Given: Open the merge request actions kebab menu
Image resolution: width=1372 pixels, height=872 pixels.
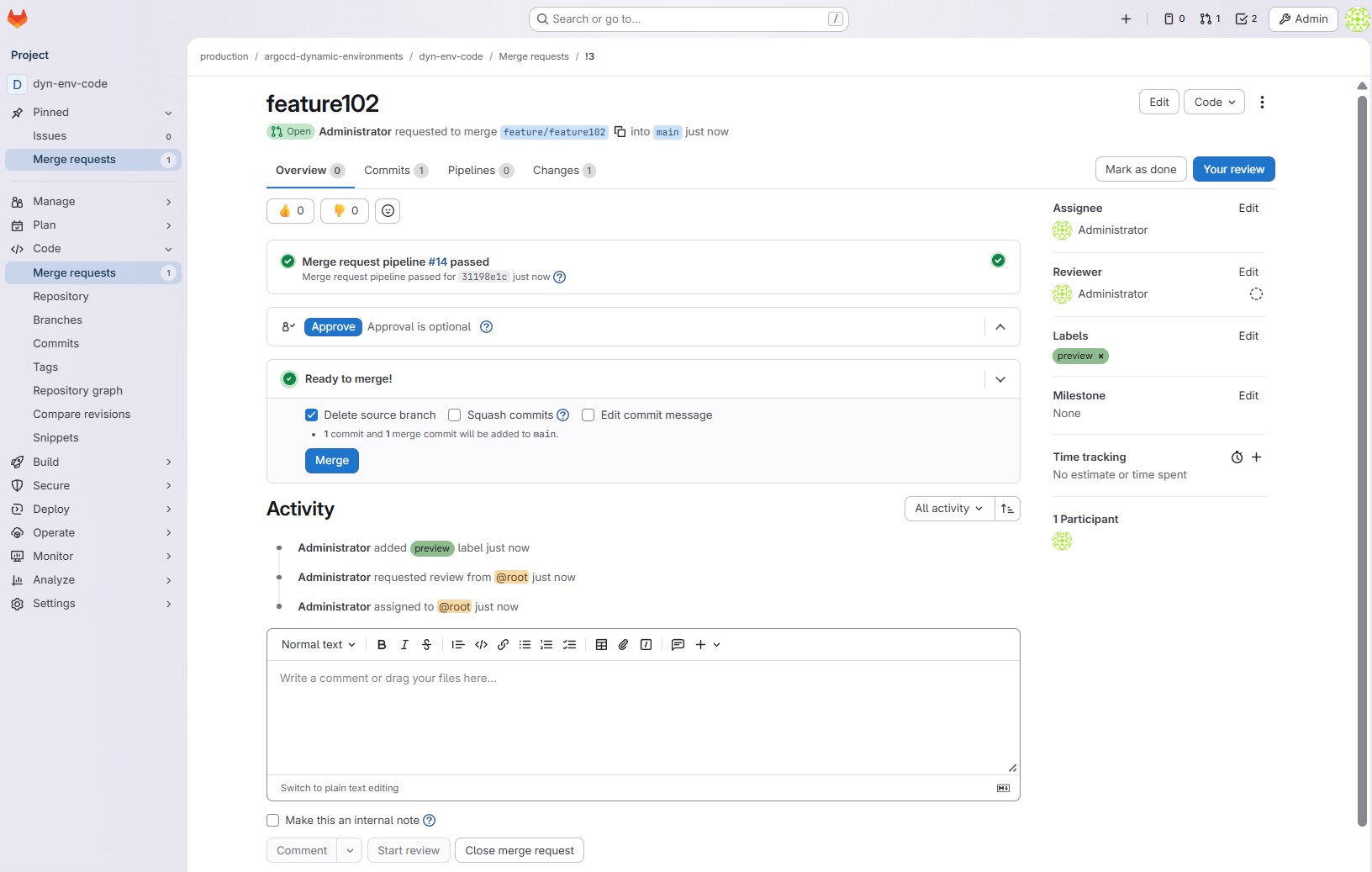Looking at the screenshot, I should 1262,103.
